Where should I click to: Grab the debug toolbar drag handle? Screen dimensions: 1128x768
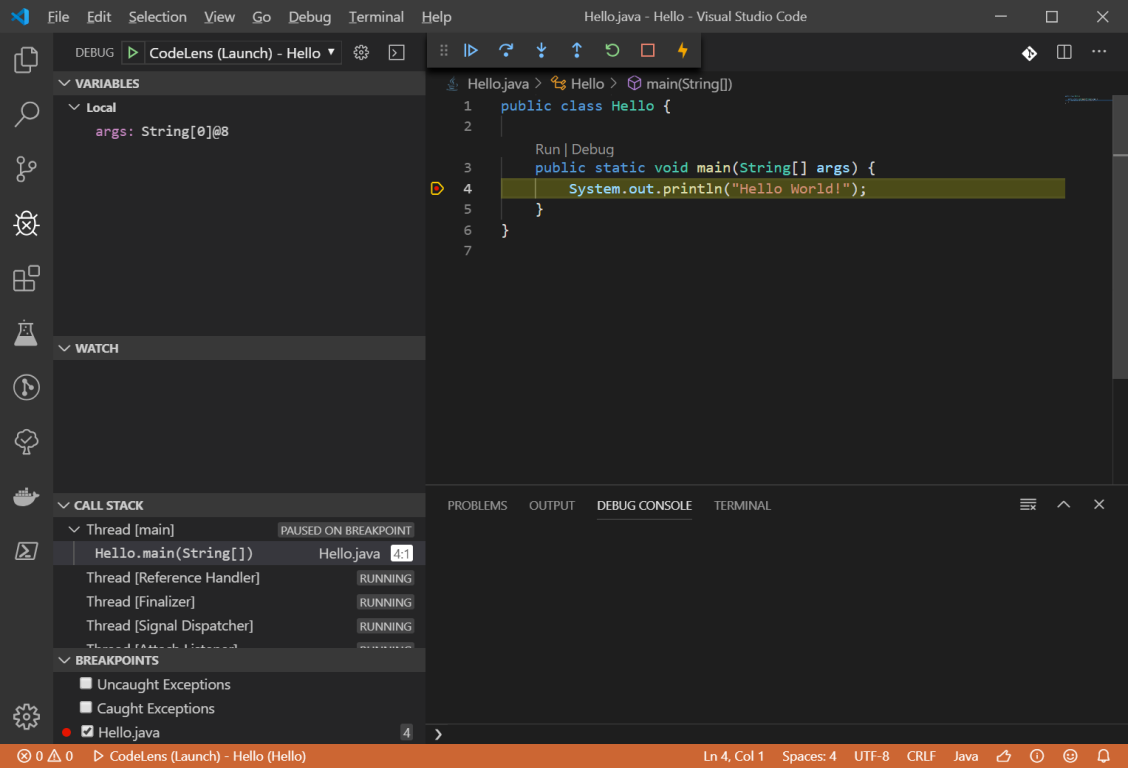(443, 50)
